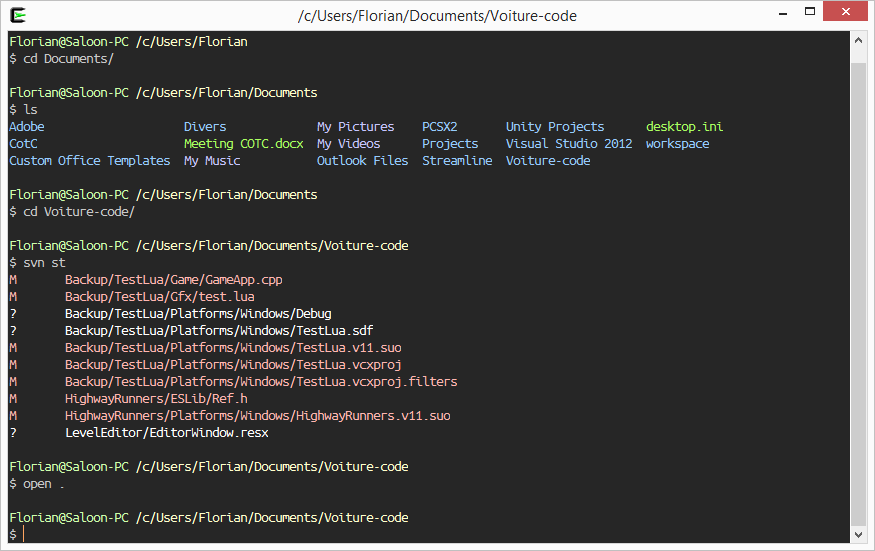The width and height of the screenshot is (875, 551).
Task: Click the window title path text
Action: 437,15
